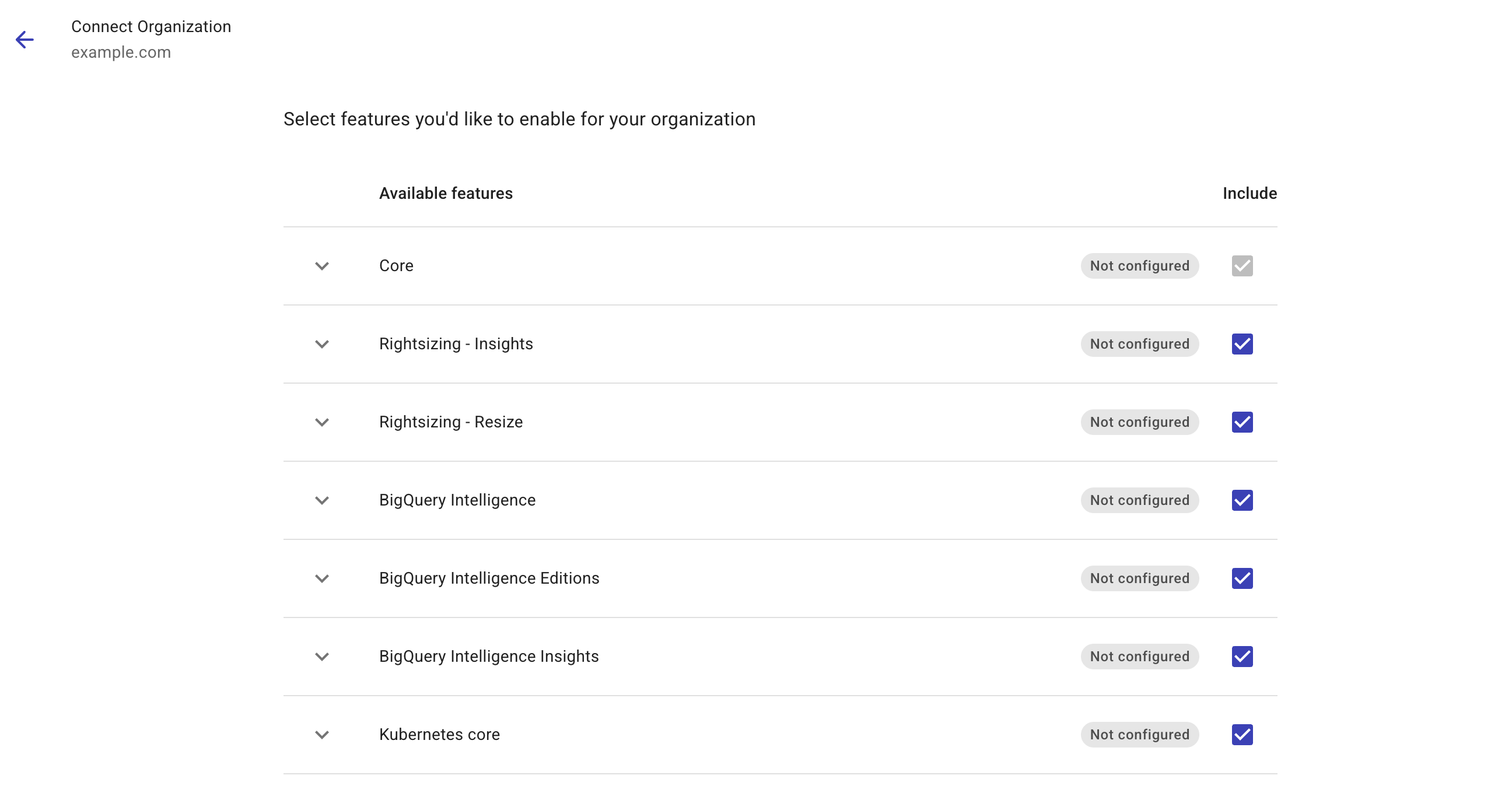Click the example.com organization link
Viewport: 1512px width, 786px height.
click(x=121, y=52)
